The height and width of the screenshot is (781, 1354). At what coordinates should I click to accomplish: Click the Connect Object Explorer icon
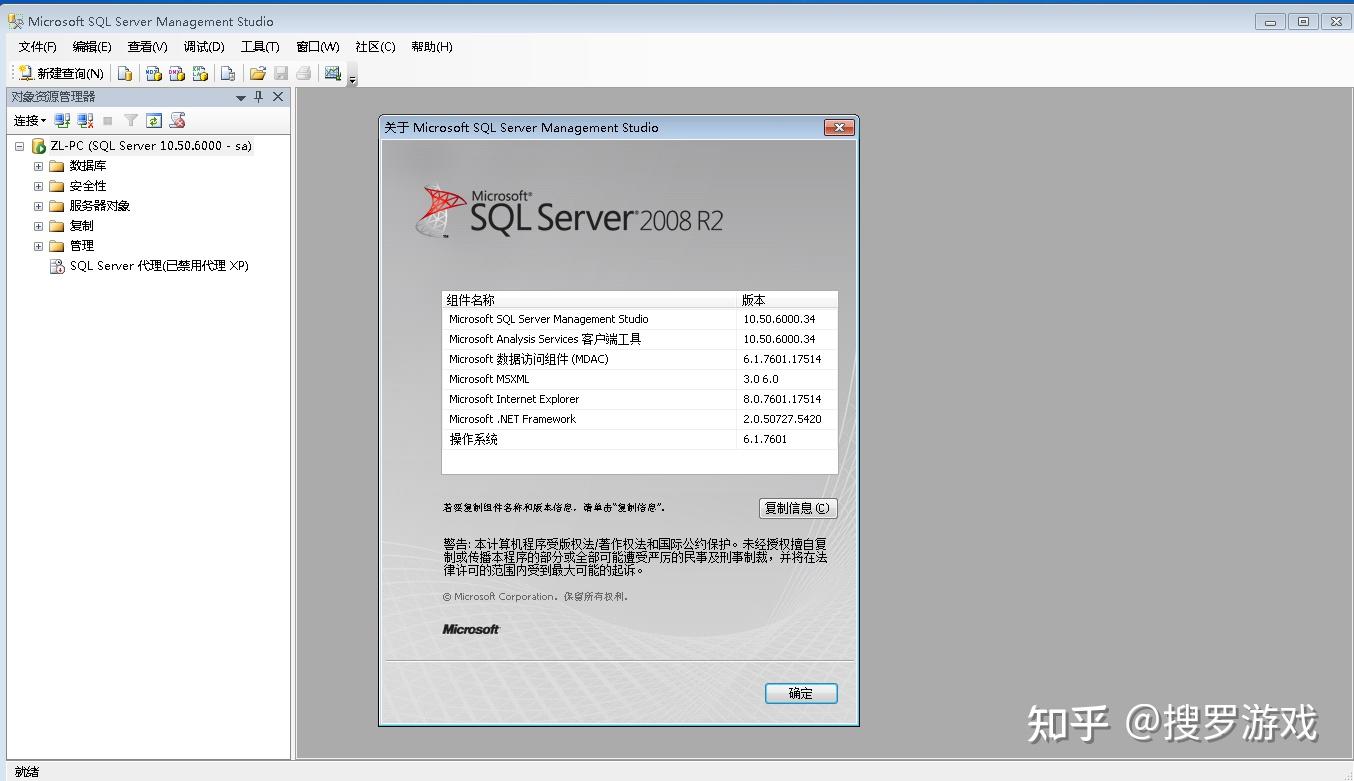pos(62,121)
